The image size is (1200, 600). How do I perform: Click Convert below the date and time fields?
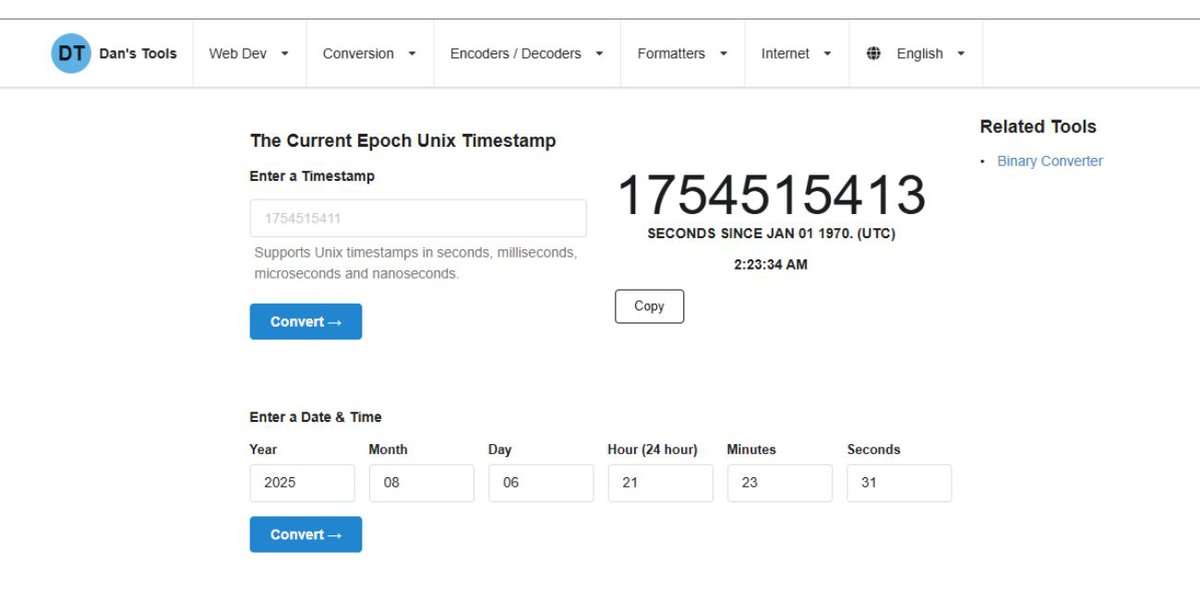305,534
